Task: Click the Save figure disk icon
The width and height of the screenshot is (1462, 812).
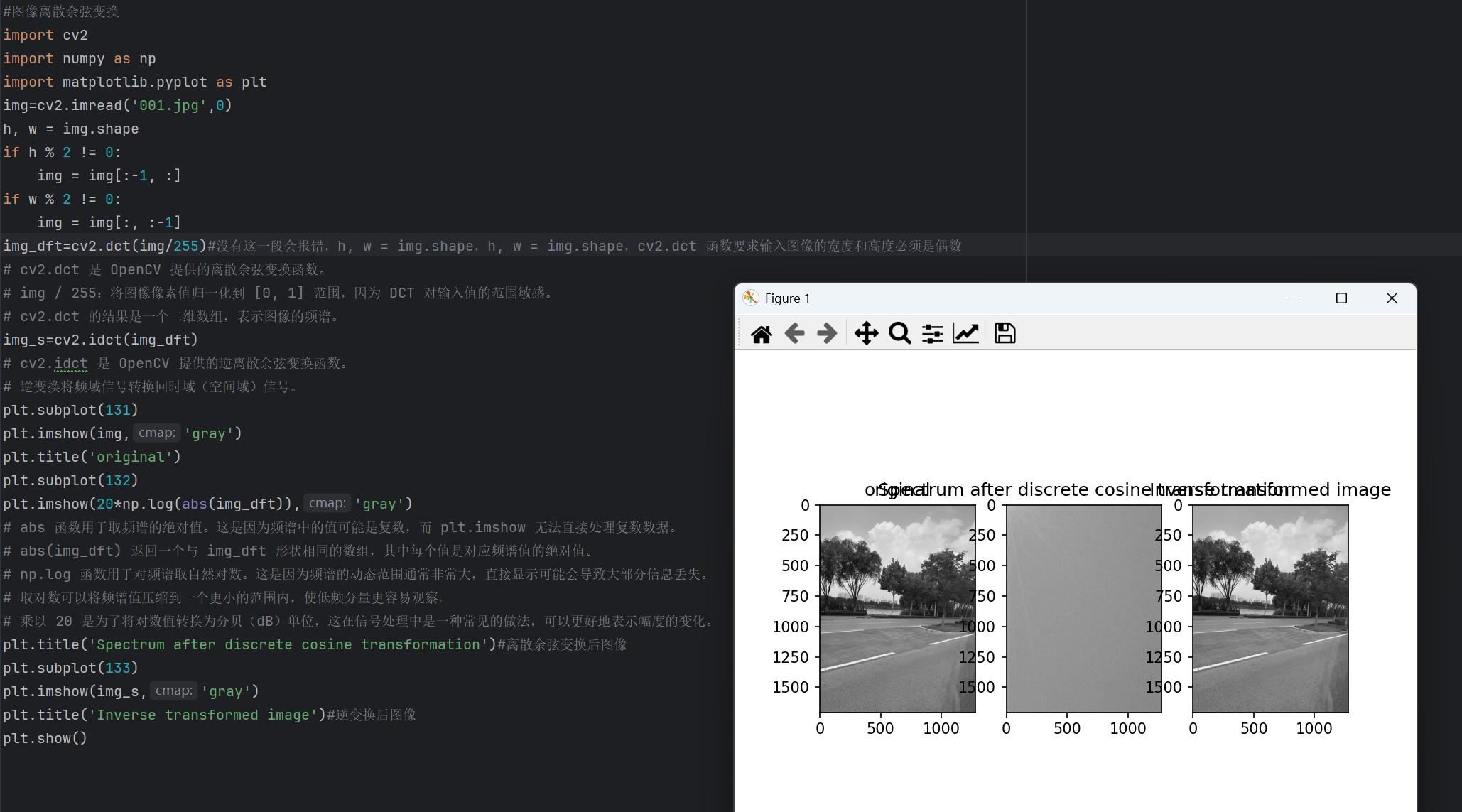Action: pos(1005,333)
